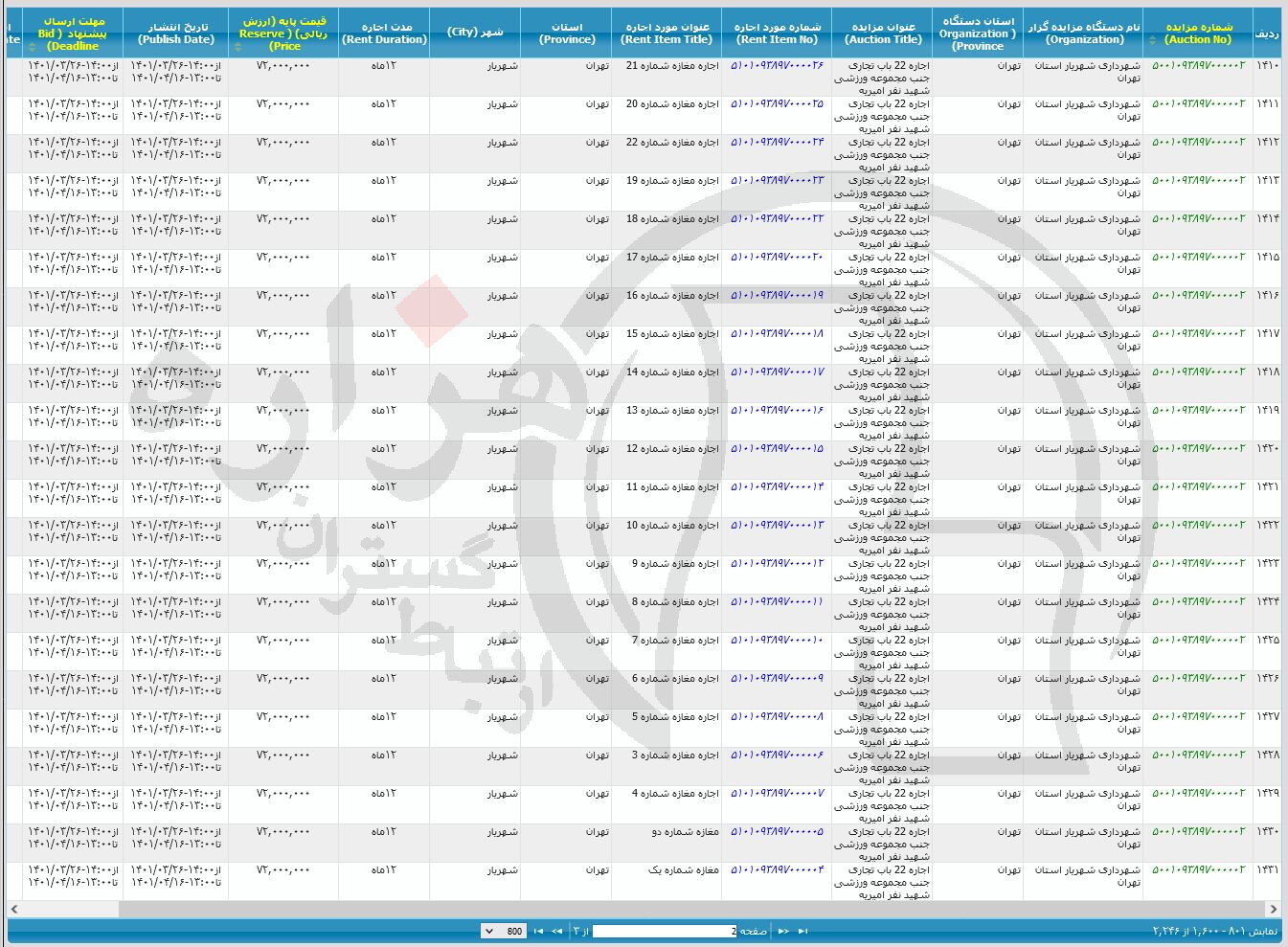The height and width of the screenshot is (947, 1288).
Task: Open rent item link for shop 13
Action: [777, 411]
